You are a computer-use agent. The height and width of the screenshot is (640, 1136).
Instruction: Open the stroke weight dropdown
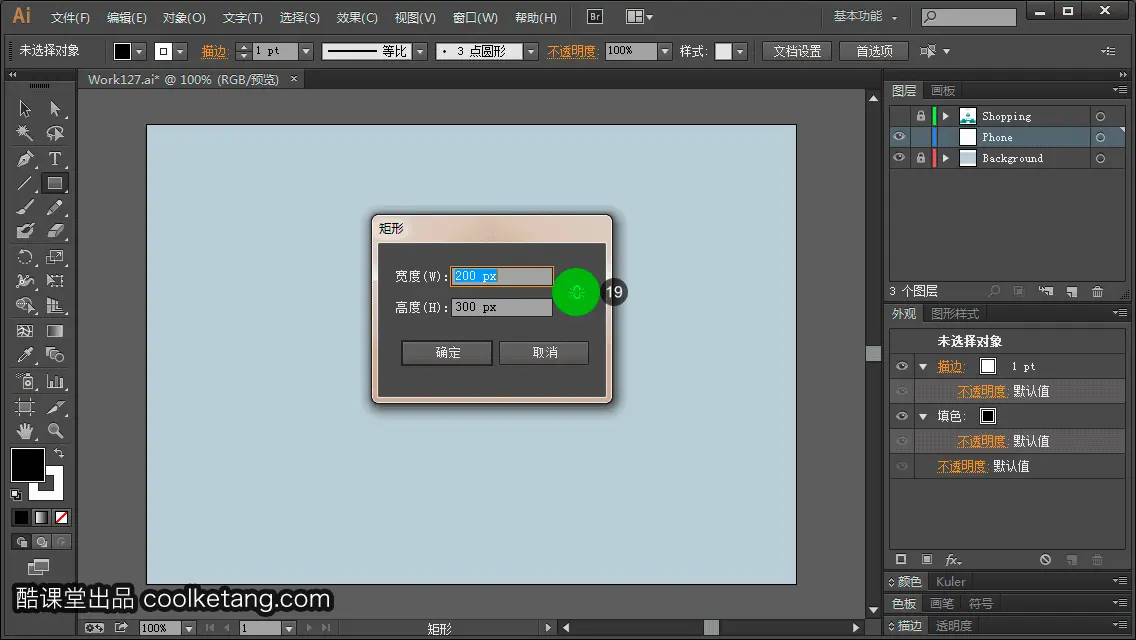point(306,51)
